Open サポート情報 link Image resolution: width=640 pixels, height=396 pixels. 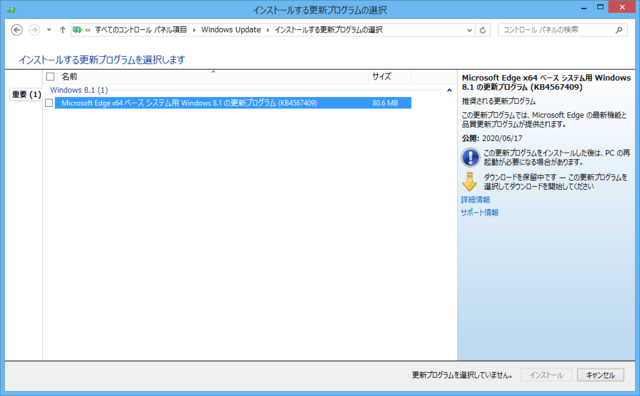[x=480, y=213]
